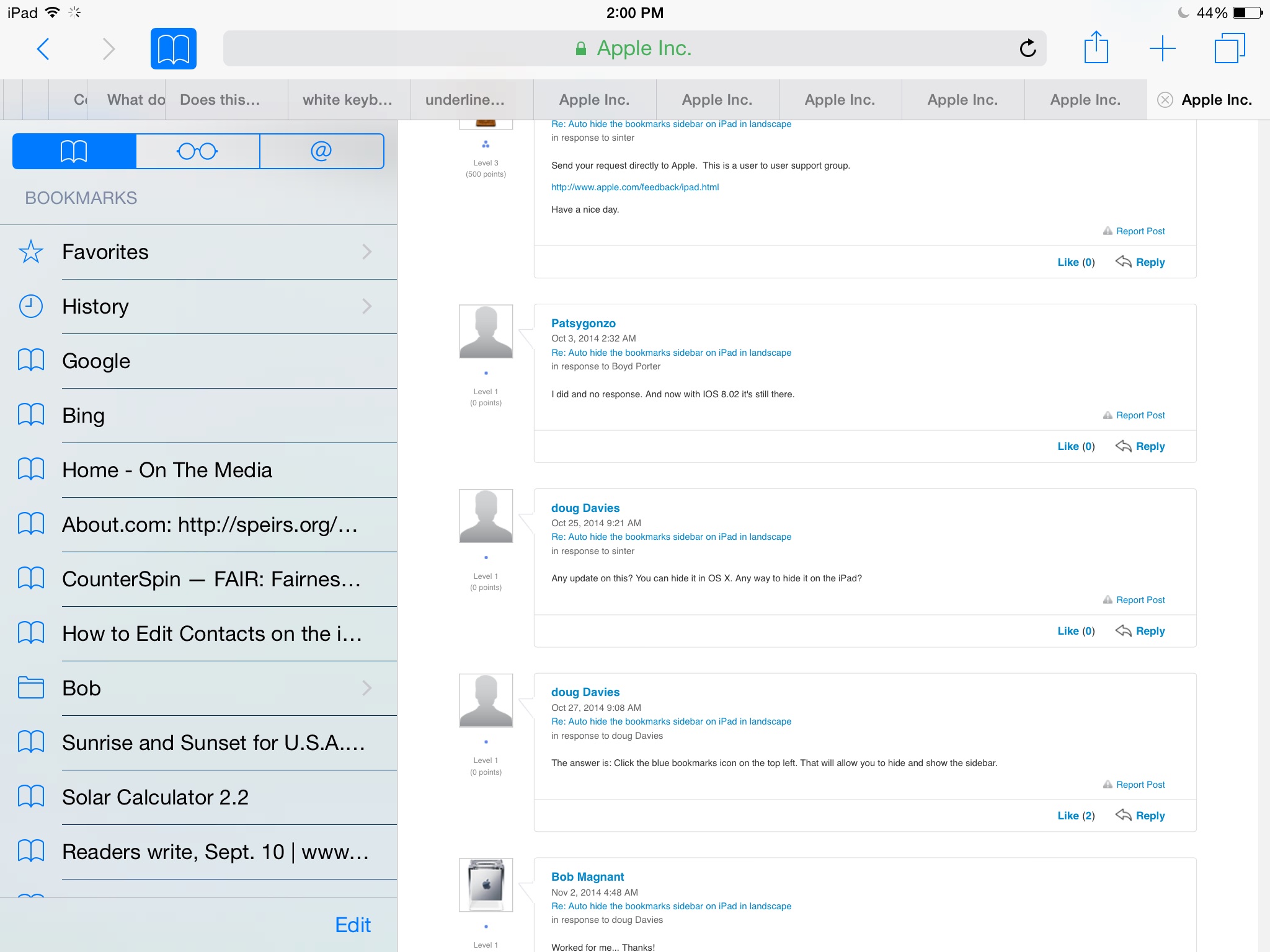Open the share sheet icon

1096,48
